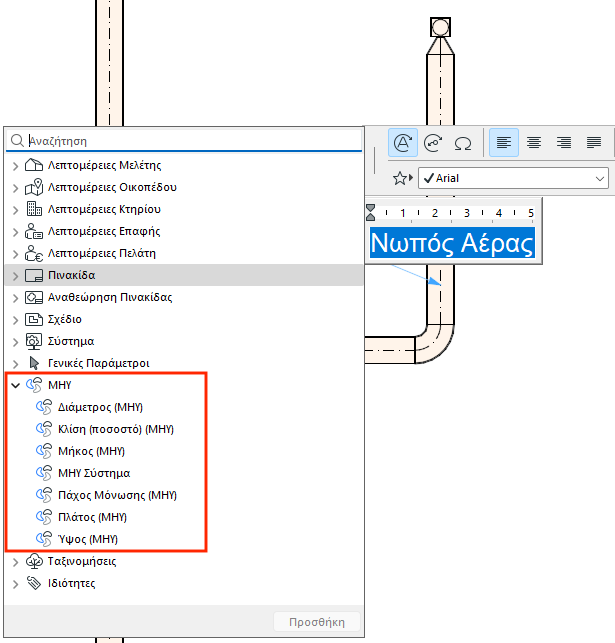
Task: Open the favorites star menu
Action: click(x=402, y=178)
